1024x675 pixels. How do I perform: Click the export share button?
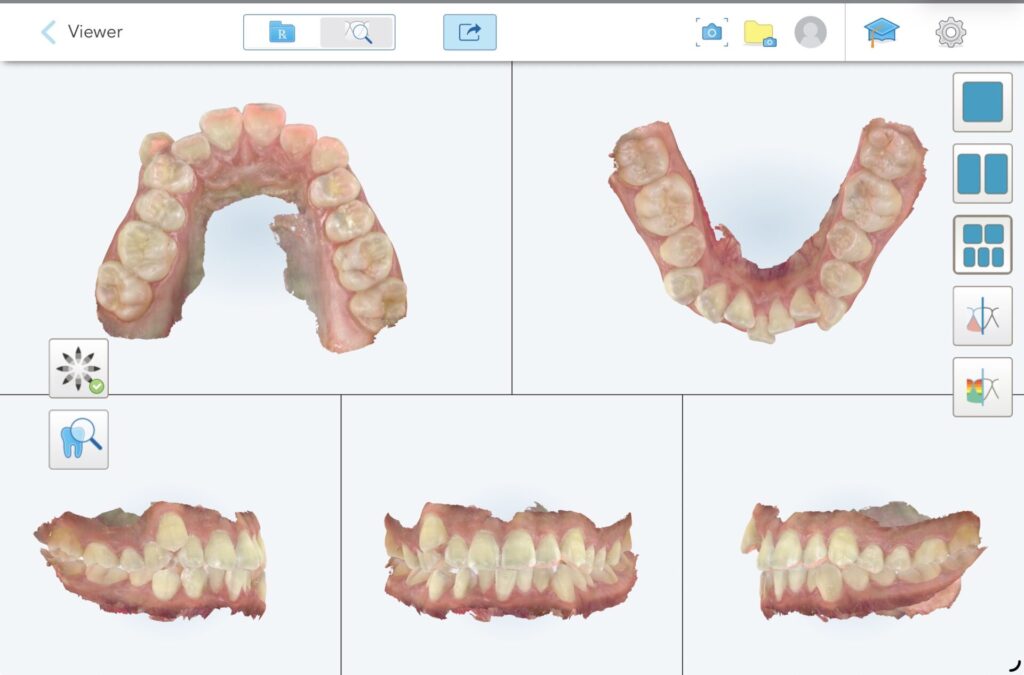click(470, 32)
